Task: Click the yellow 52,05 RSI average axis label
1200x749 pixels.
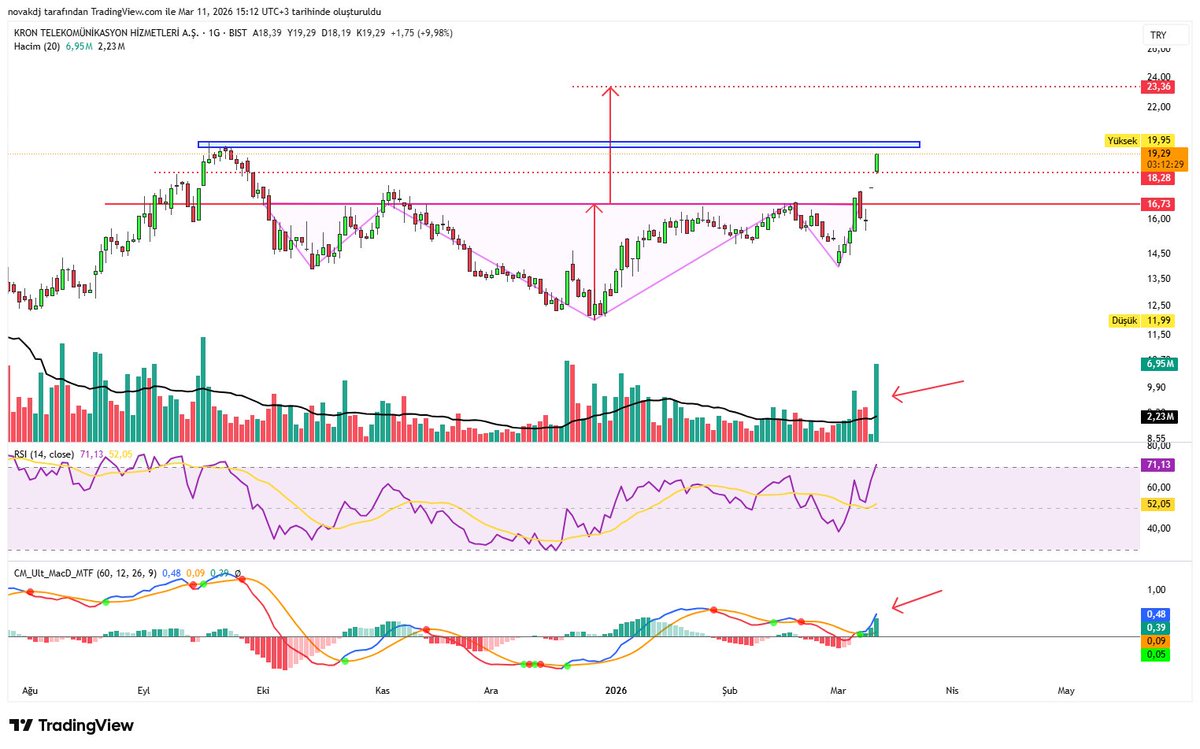Action: (1158, 506)
